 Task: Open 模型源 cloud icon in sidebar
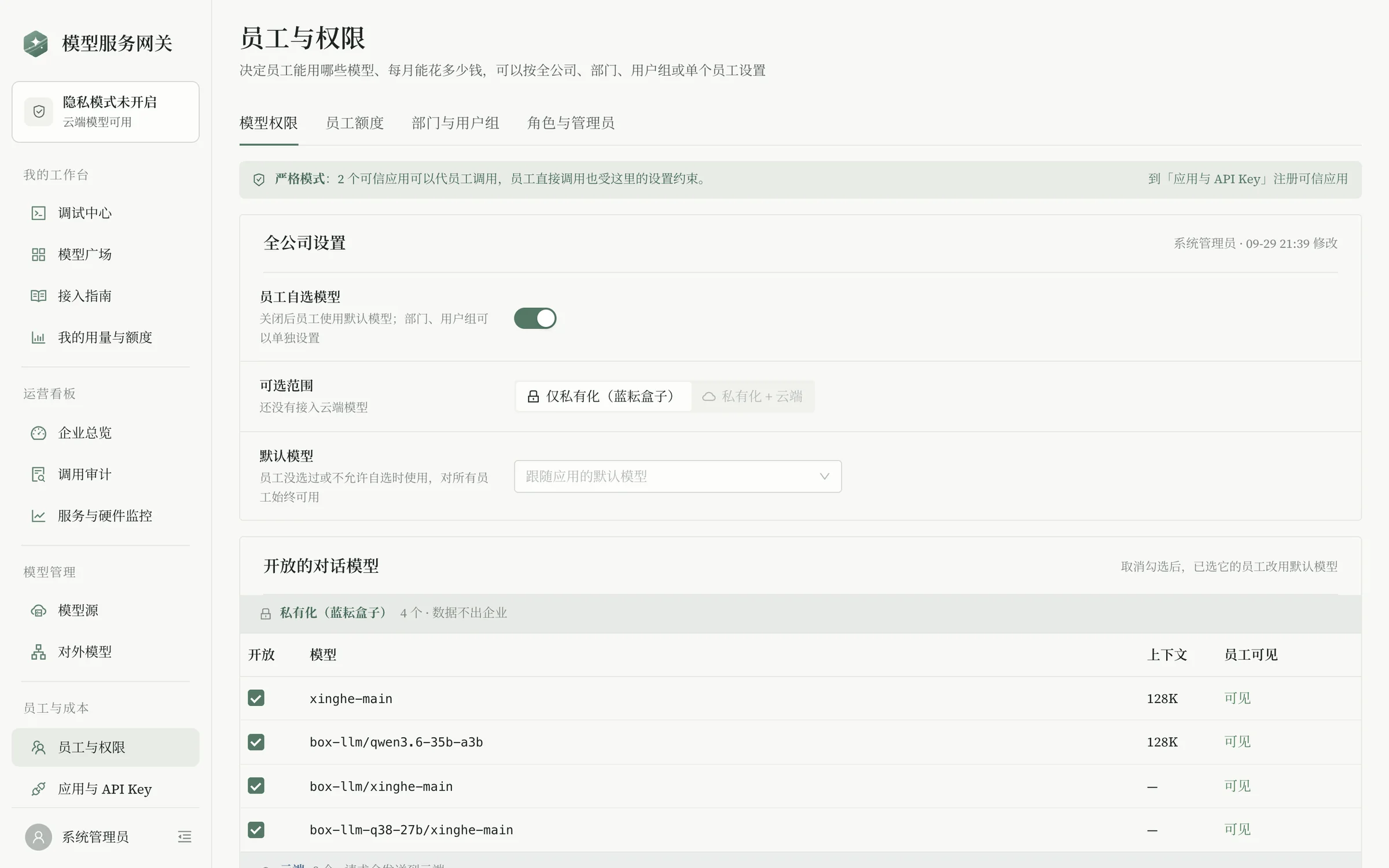38,610
